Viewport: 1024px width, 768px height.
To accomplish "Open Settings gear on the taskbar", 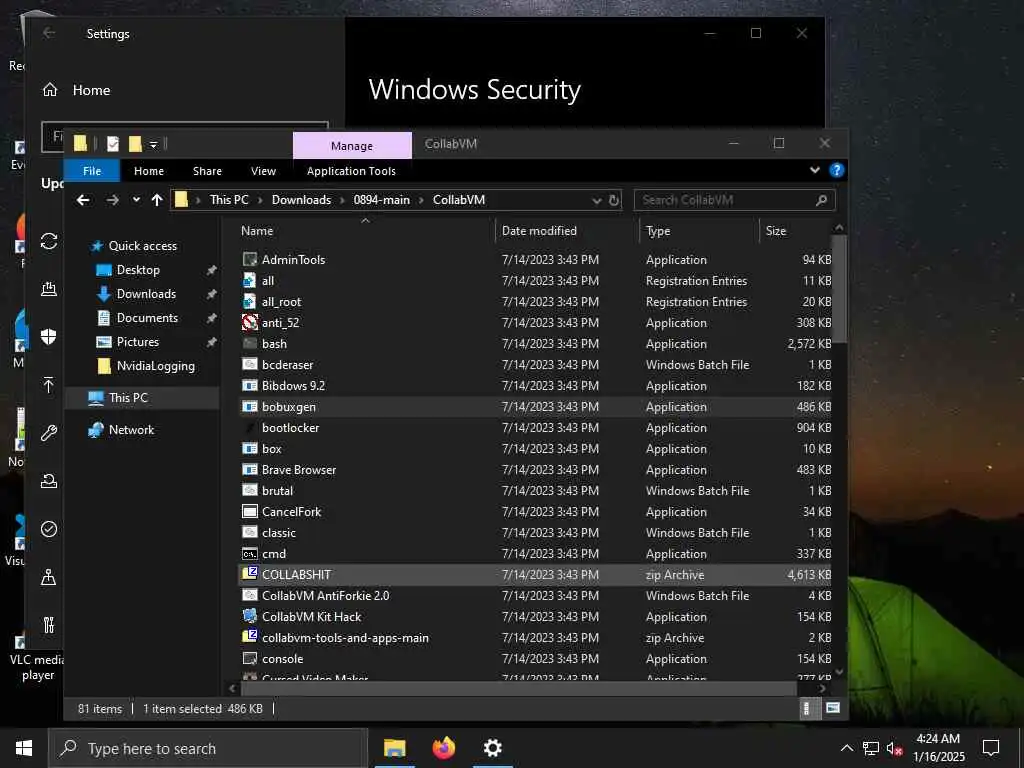I will coord(492,748).
